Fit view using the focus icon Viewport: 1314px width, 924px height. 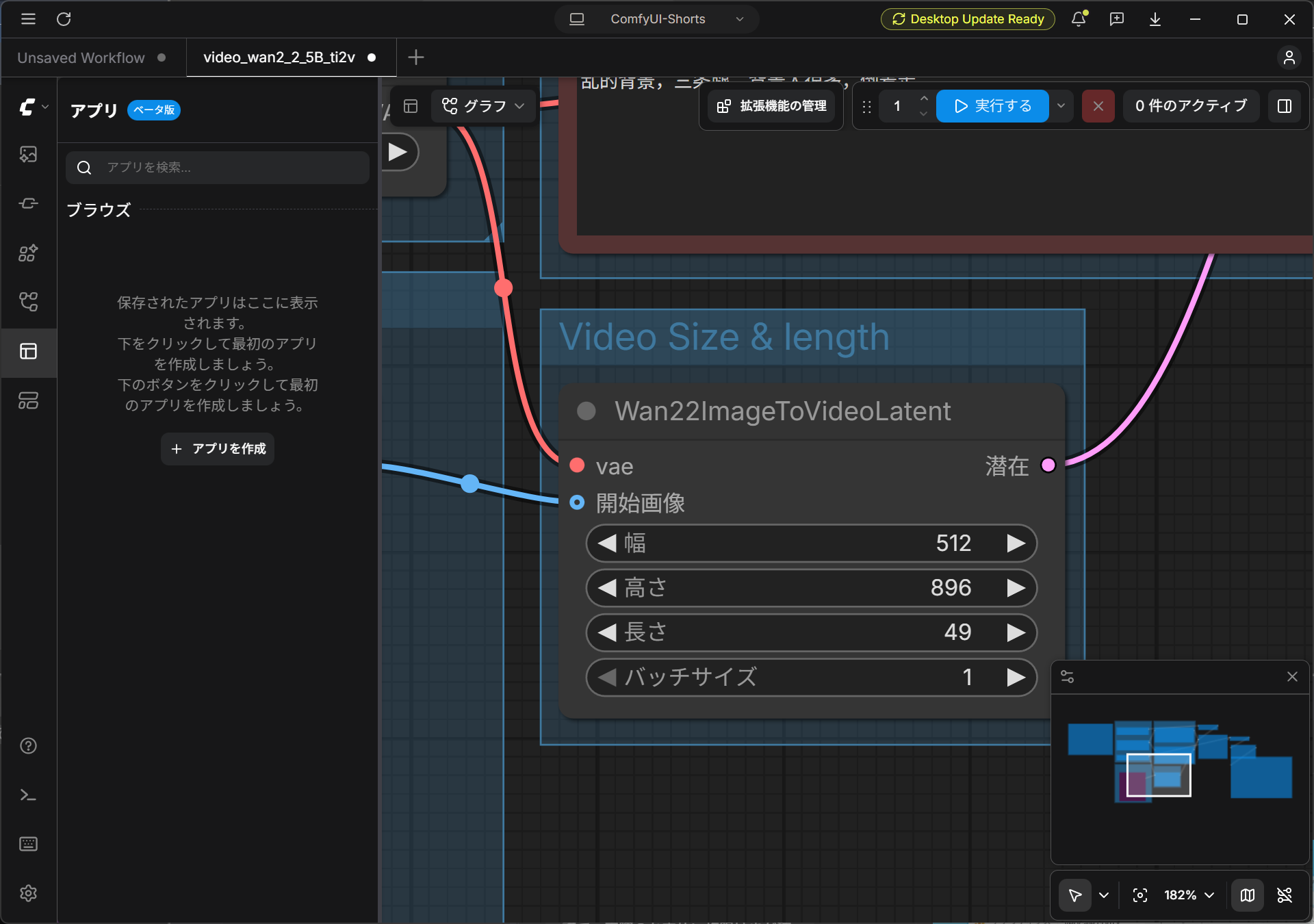[x=1140, y=895]
